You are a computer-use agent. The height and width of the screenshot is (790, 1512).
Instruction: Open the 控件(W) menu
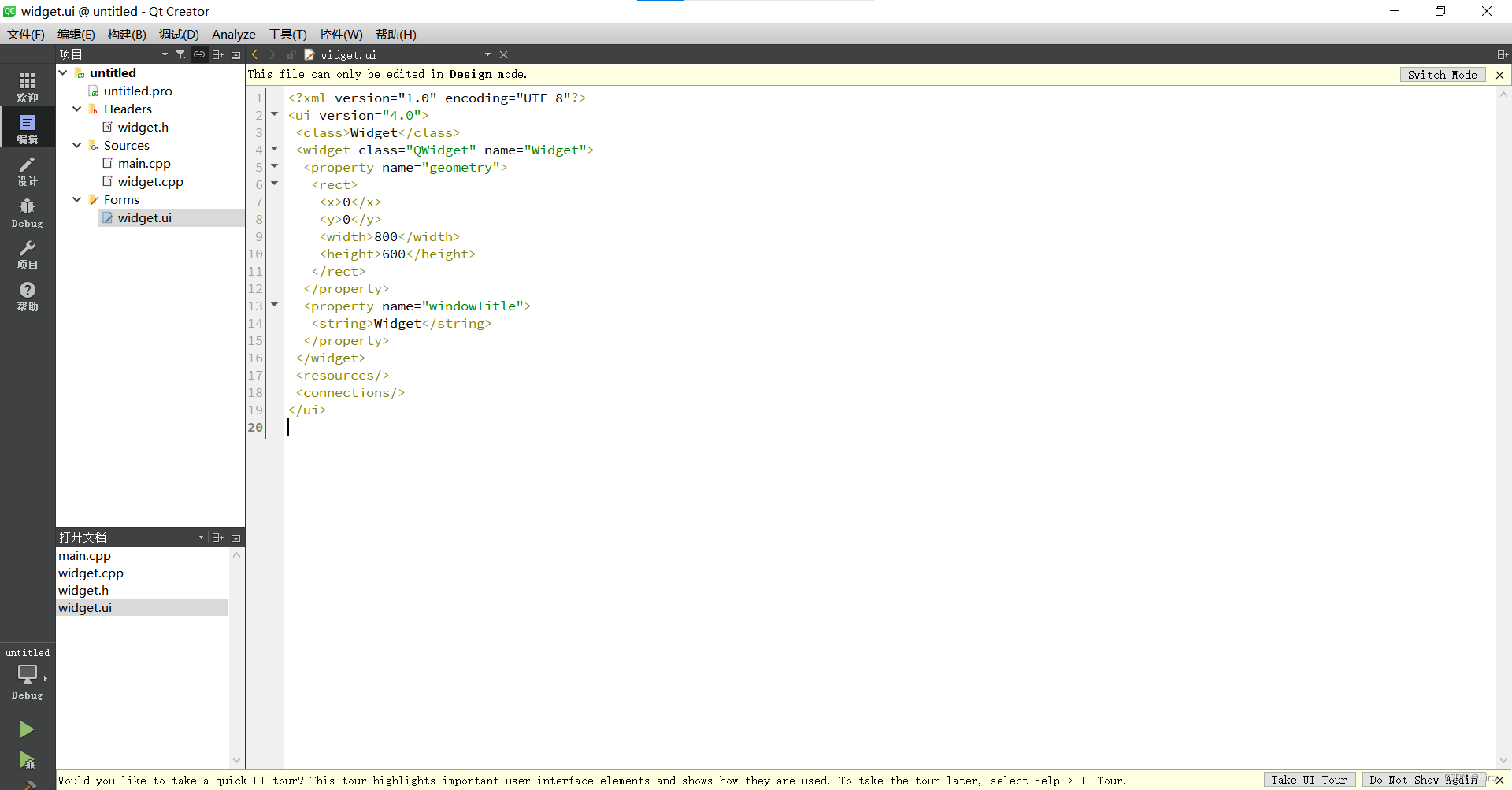341,34
